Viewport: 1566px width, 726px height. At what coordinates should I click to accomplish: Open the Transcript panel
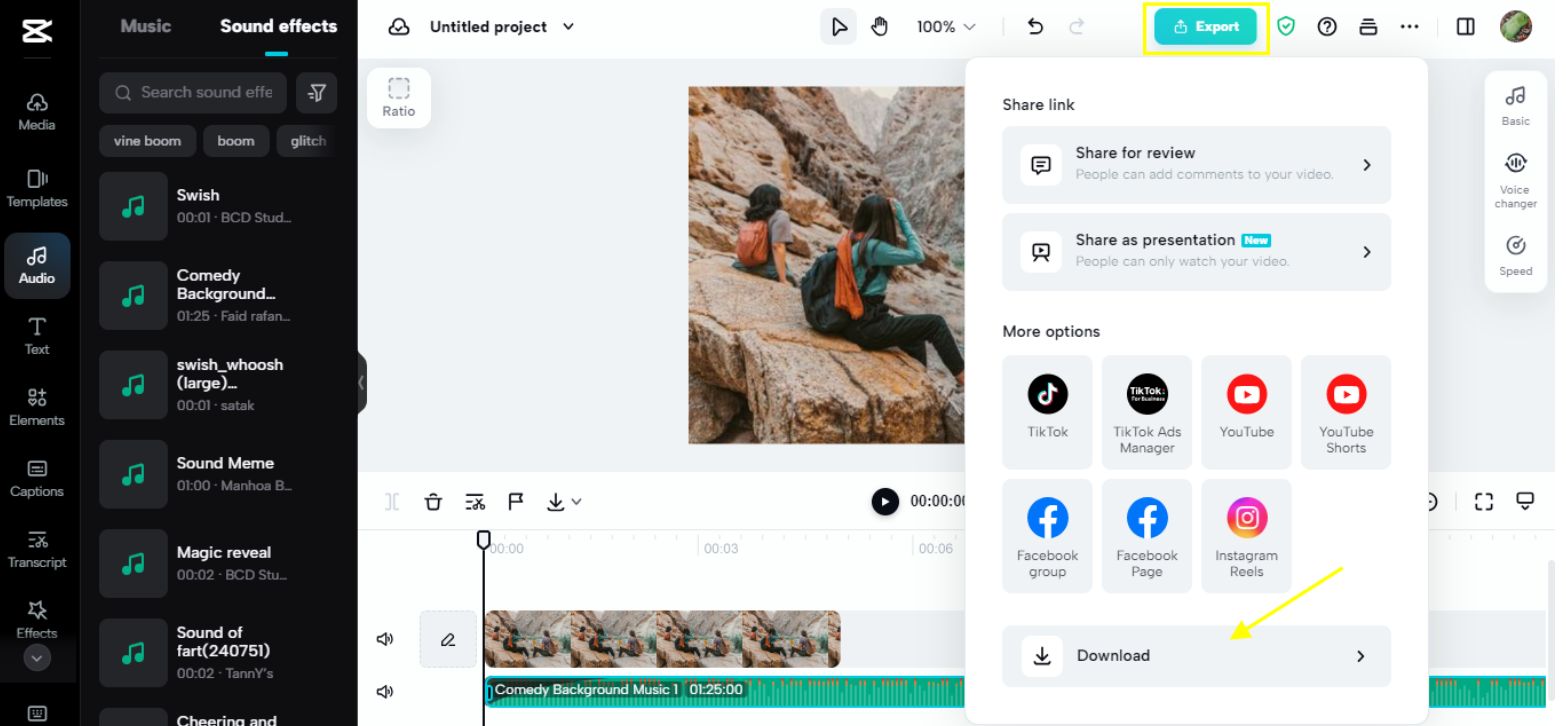tap(37, 549)
